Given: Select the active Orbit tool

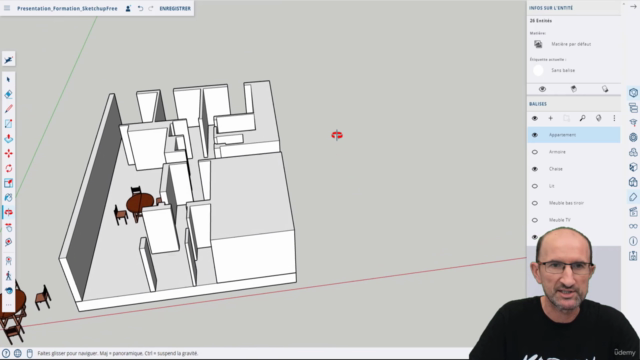Looking at the screenshot, I should click(x=9, y=212).
